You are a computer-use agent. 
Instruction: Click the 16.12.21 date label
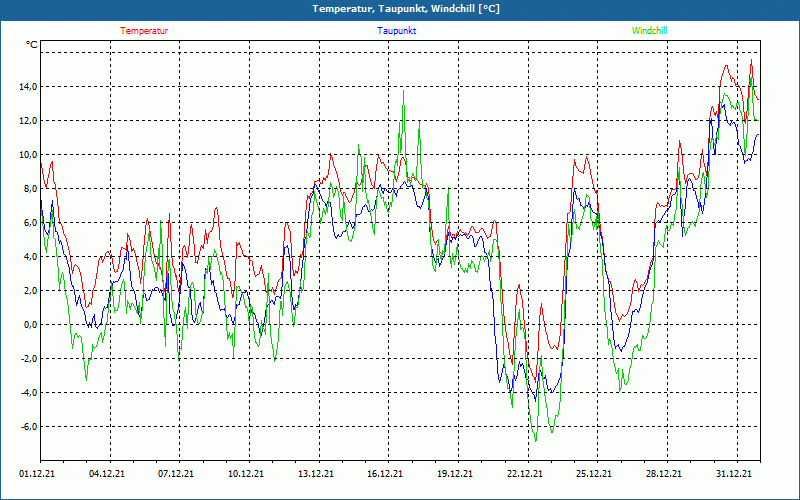point(385,474)
